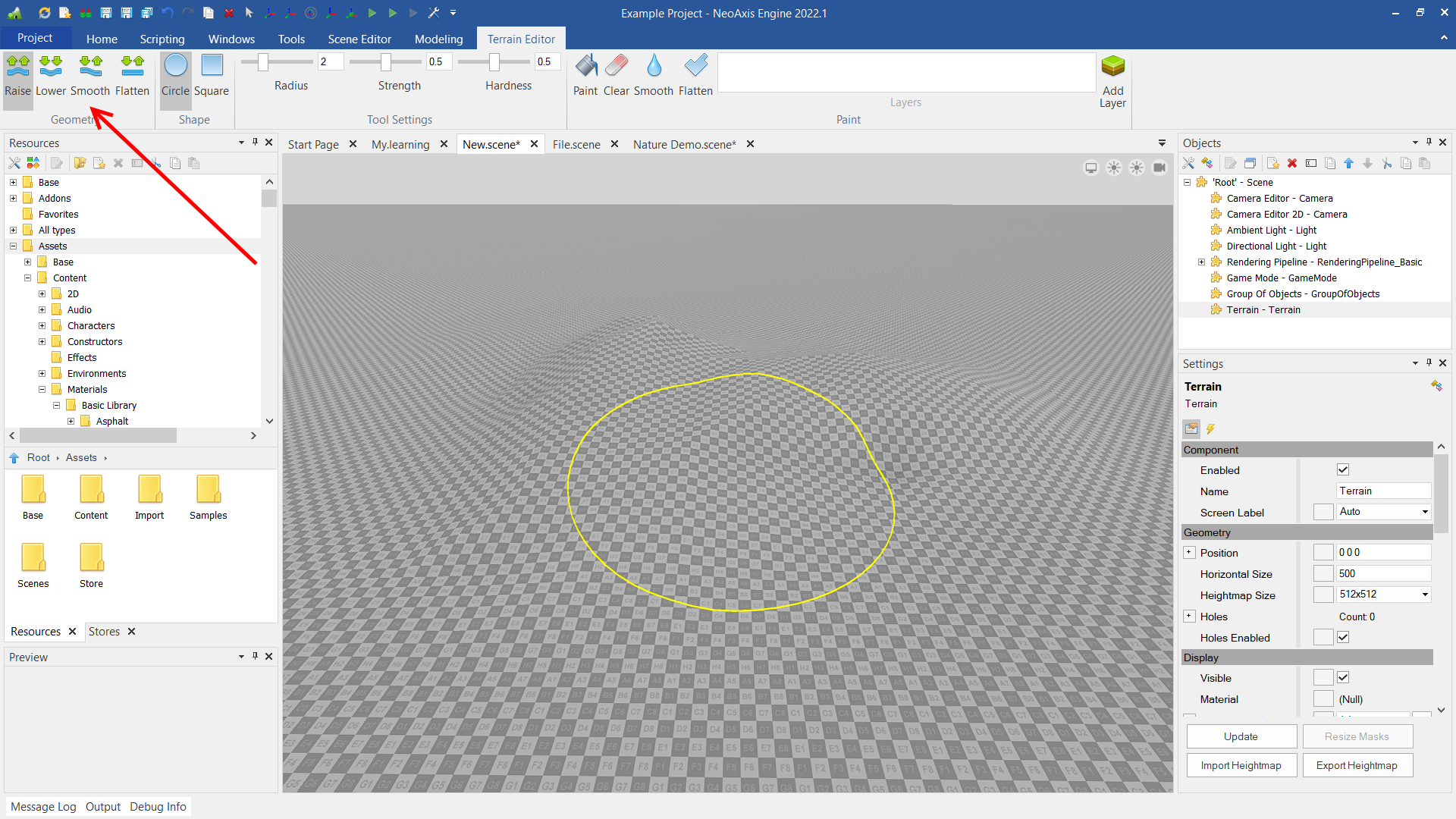Open the Scene Editor ribbon tab
The width and height of the screenshot is (1456, 819).
[359, 39]
